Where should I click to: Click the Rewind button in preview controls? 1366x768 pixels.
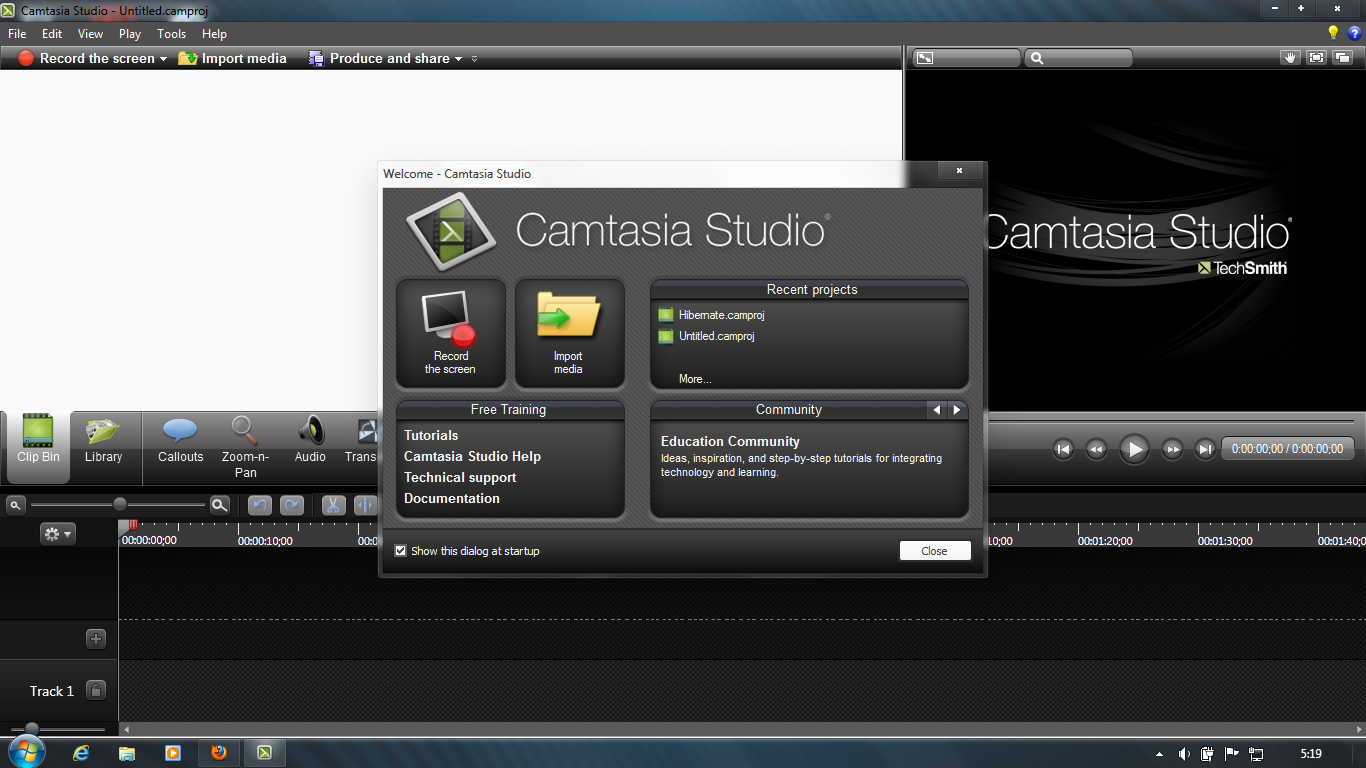tap(1096, 449)
